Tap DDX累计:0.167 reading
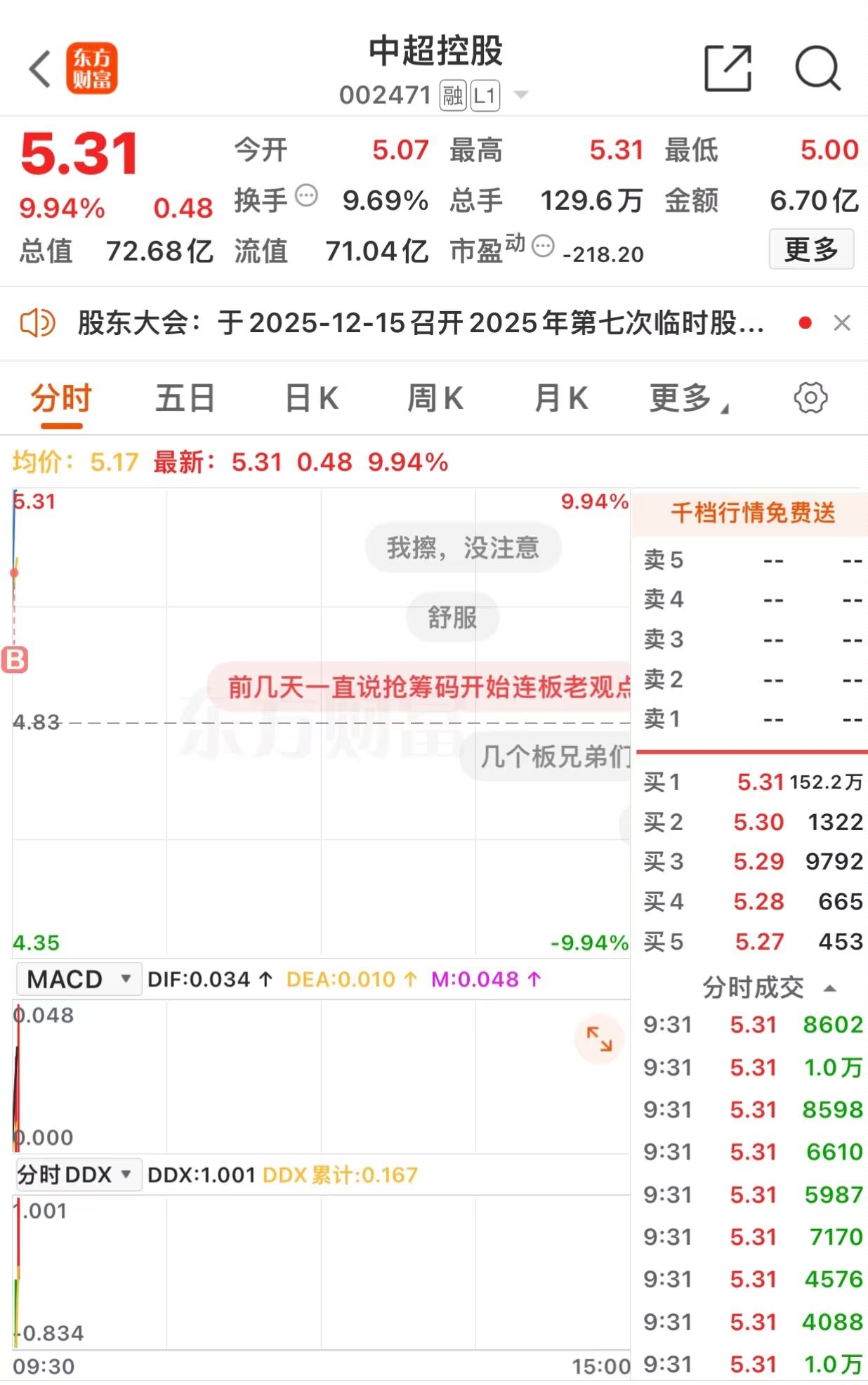868x1385 pixels. (340, 1174)
